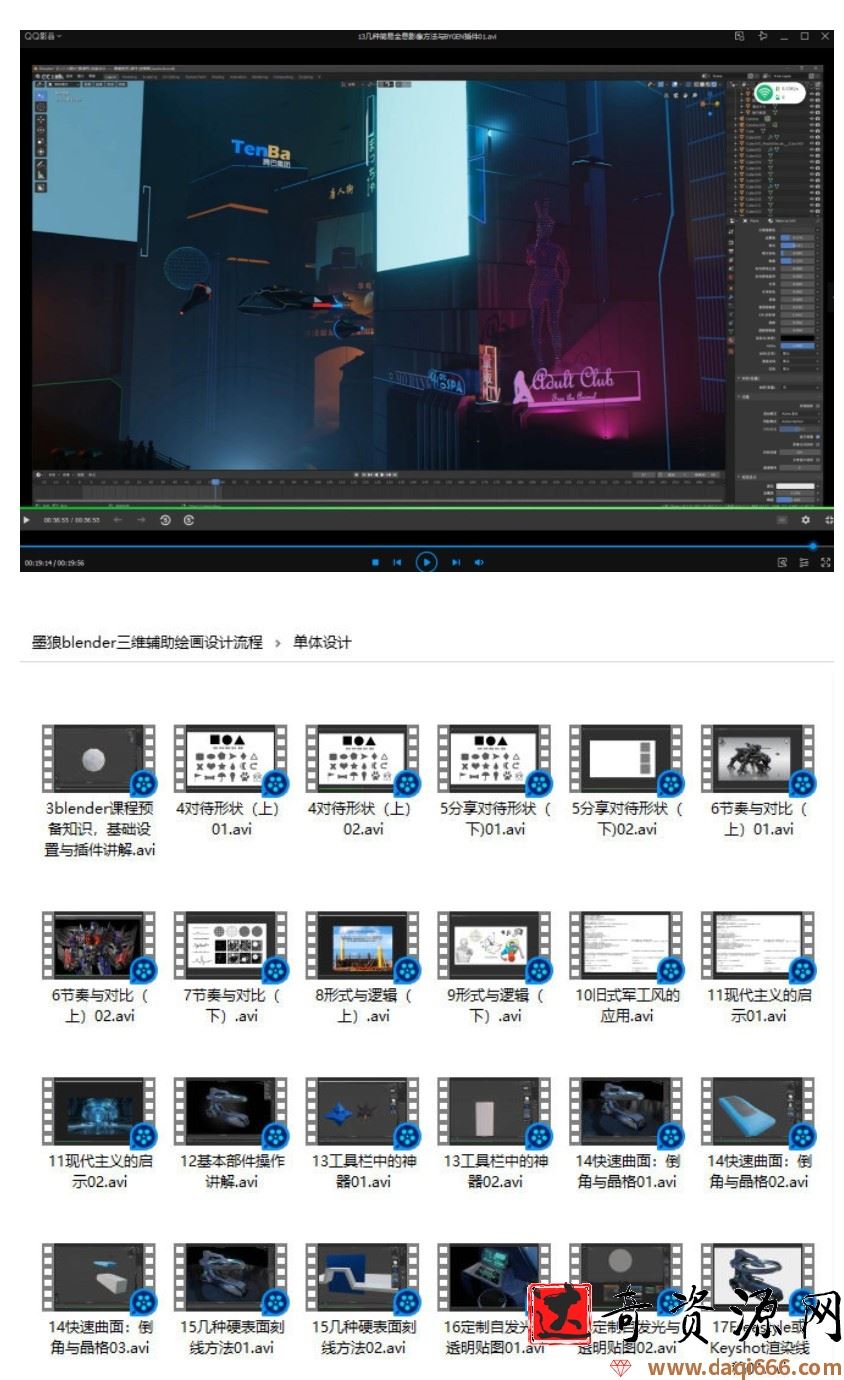Skip to the next video in the player

(456, 562)
